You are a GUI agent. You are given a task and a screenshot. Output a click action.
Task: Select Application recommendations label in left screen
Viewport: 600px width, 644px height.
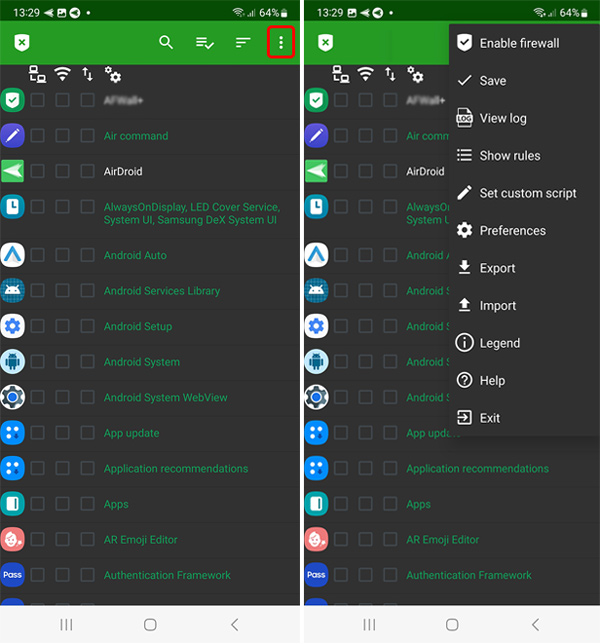[176, 469]
